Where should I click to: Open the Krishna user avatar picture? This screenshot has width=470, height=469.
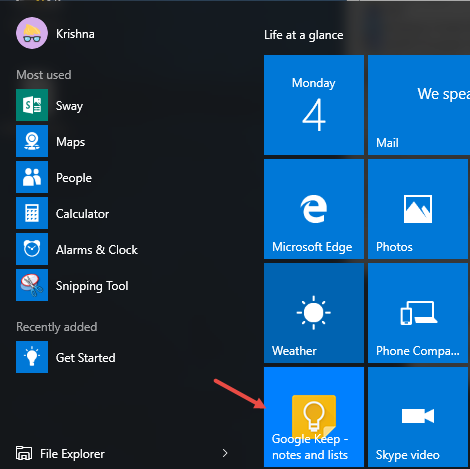click(x=32, y=33)
